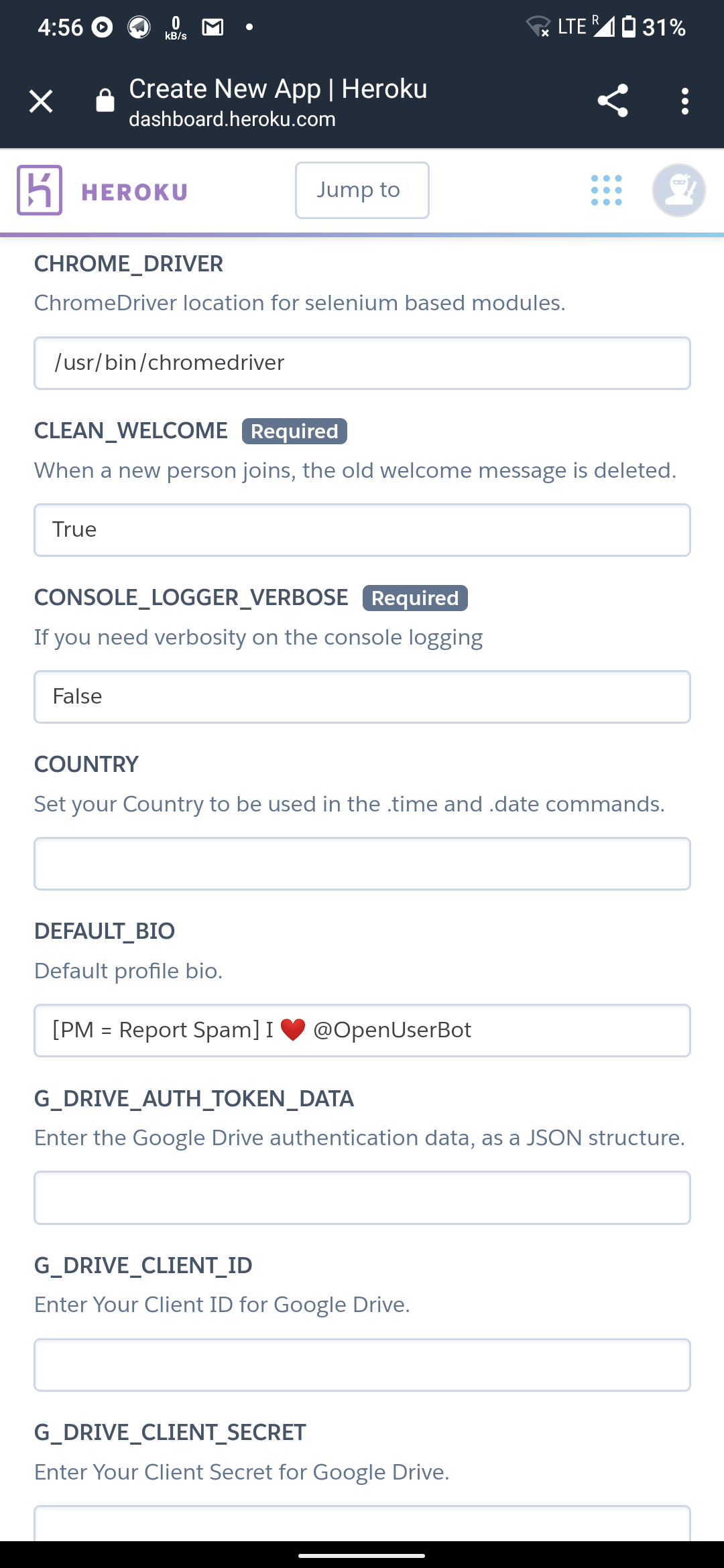Screen dimensions: 724x1568
Task: Click the G_DRIVE_CLIENT_SECRET input field
Action: coord(362,1524)
